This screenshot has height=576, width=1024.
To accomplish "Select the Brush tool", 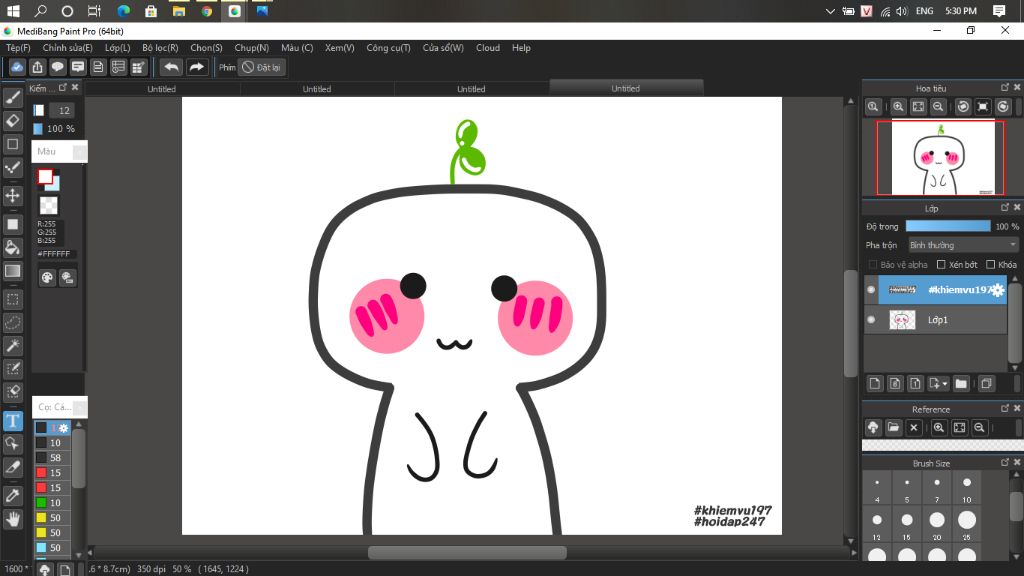I will pyautogui.click(x=13, y=97).
